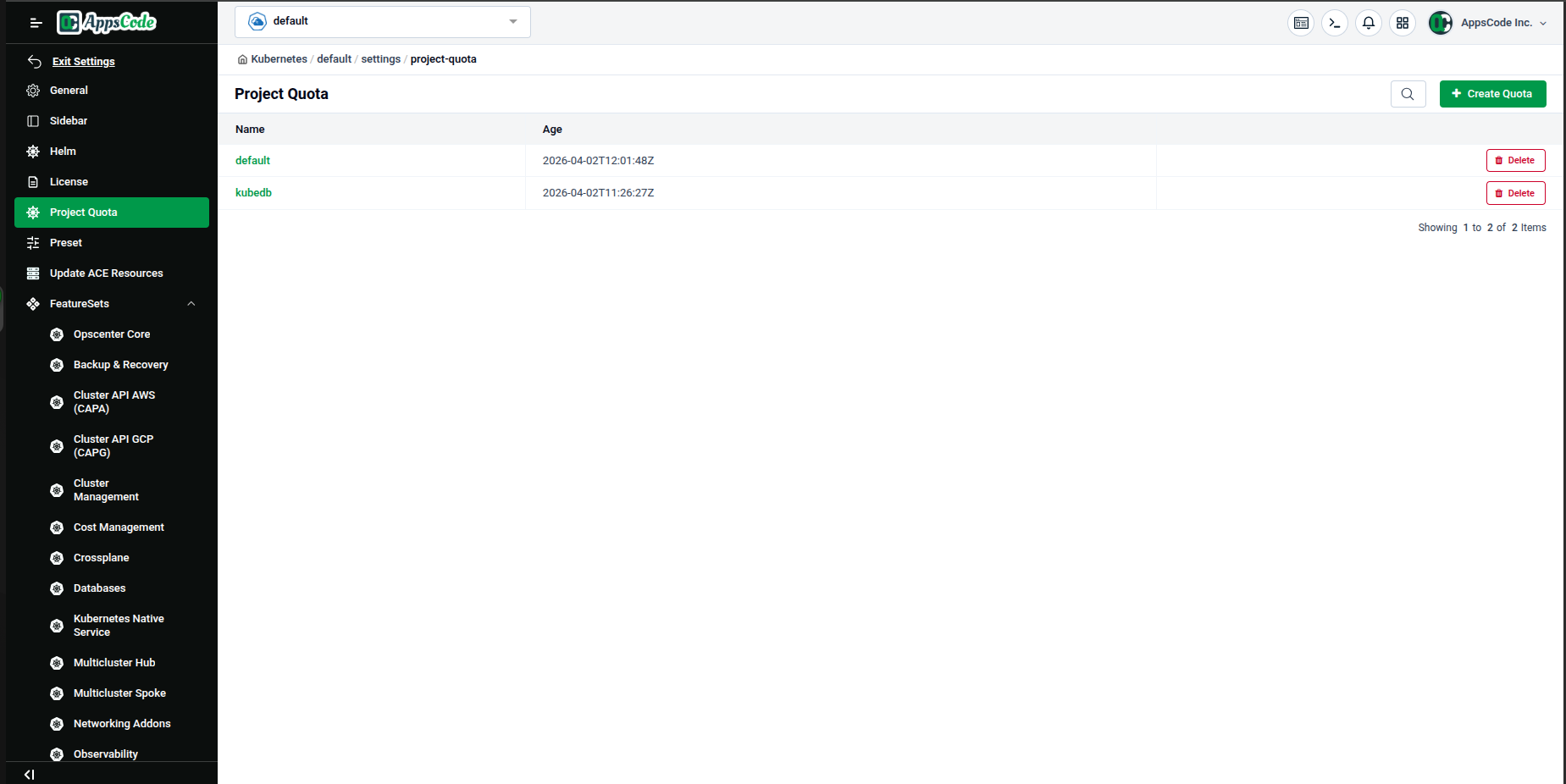Collapse the sidebar with the arrow at bottom
This screenshot has height=784, width=1566.
[30, 774]
